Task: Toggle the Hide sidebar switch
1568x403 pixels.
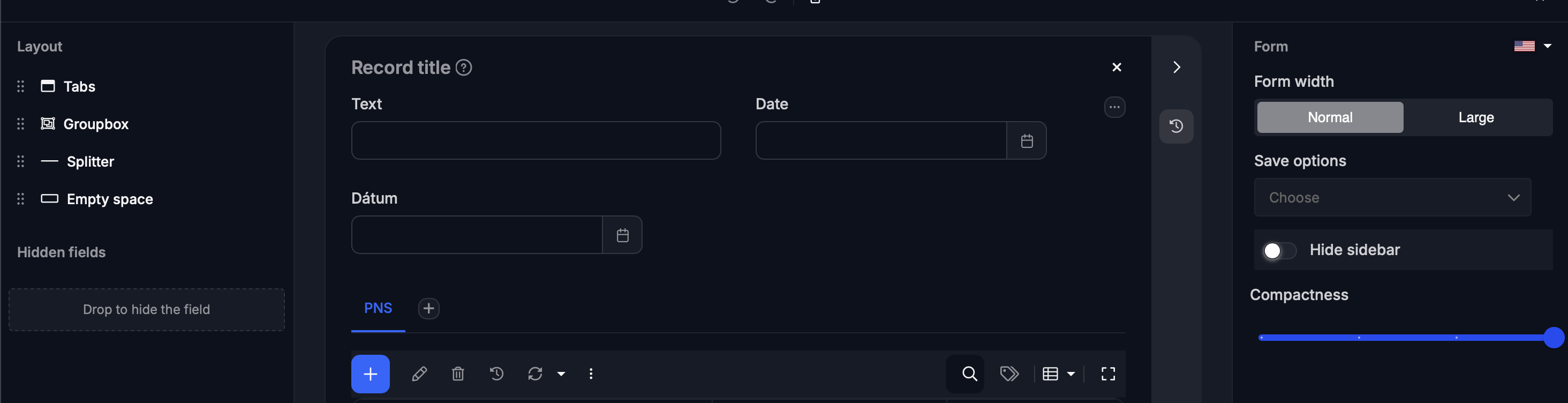Action: click(1279, 251)
